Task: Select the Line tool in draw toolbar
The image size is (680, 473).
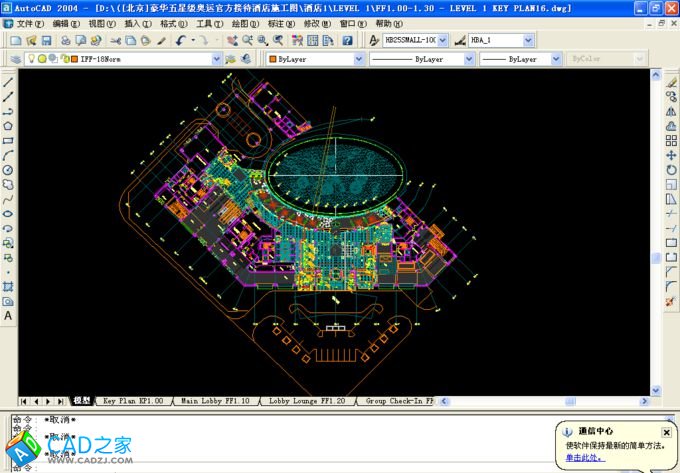Action: [x=8, y=82]
